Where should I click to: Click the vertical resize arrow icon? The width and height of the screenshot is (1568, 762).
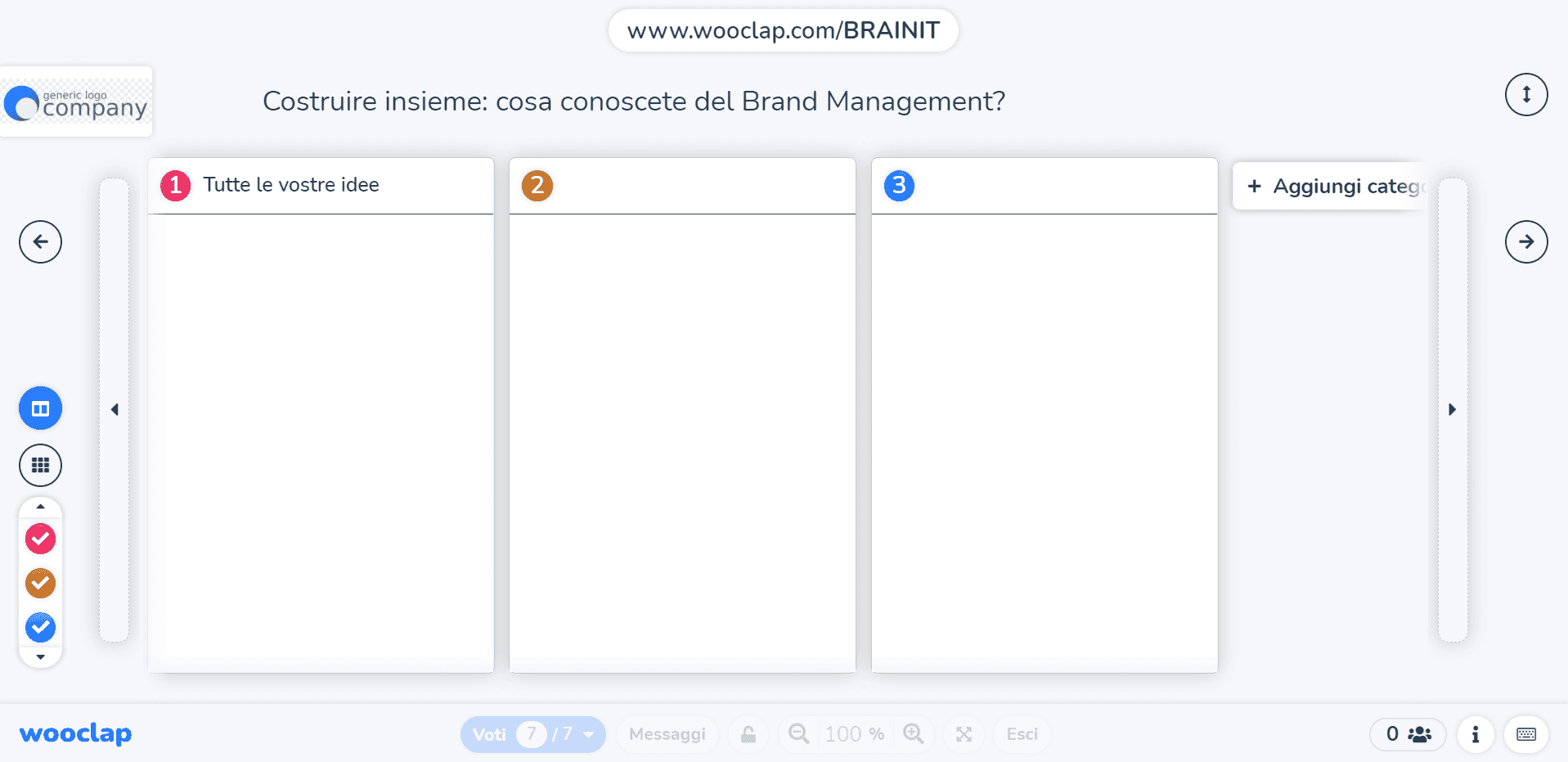(1526, 95)
